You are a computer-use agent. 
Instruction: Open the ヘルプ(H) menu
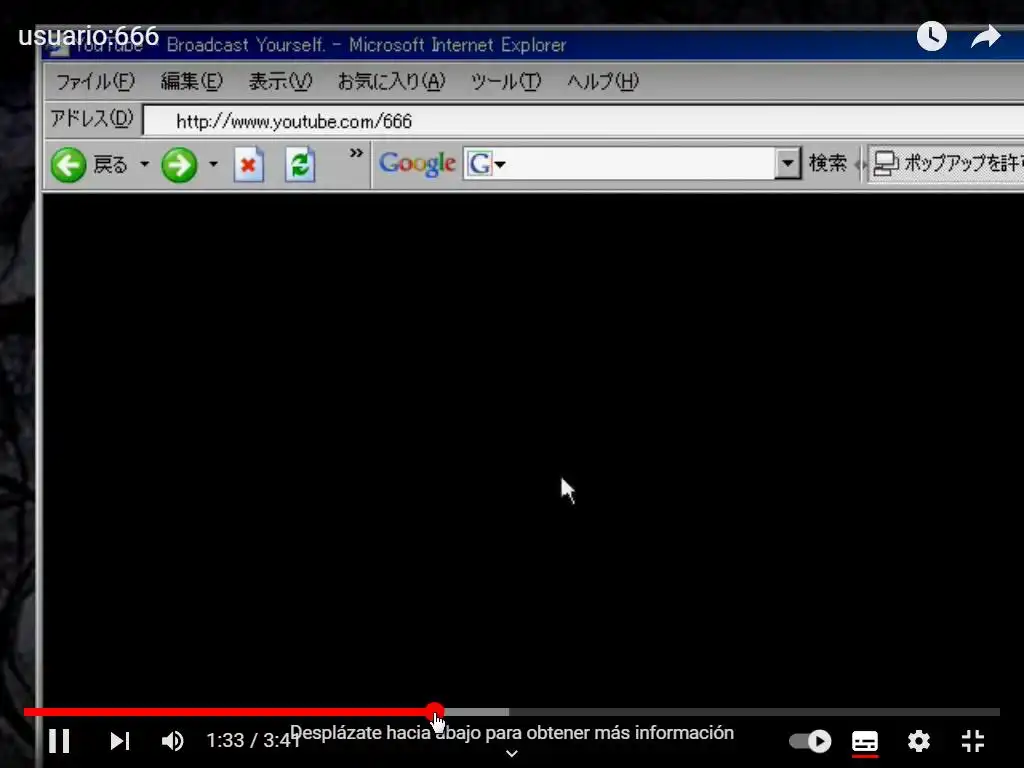pos(603,82)
